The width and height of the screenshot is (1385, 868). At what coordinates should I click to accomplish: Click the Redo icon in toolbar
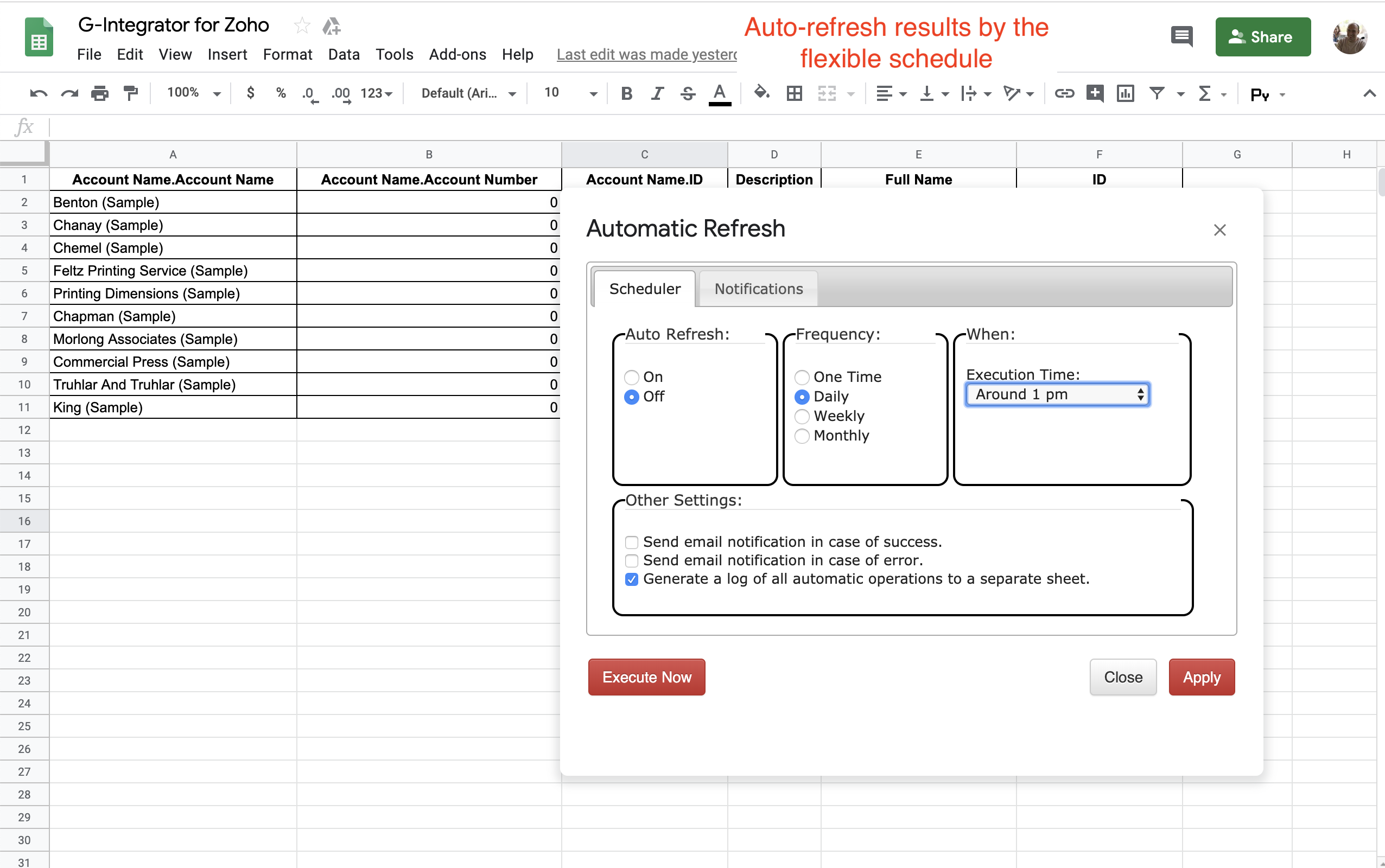click(x=69, y=93)
